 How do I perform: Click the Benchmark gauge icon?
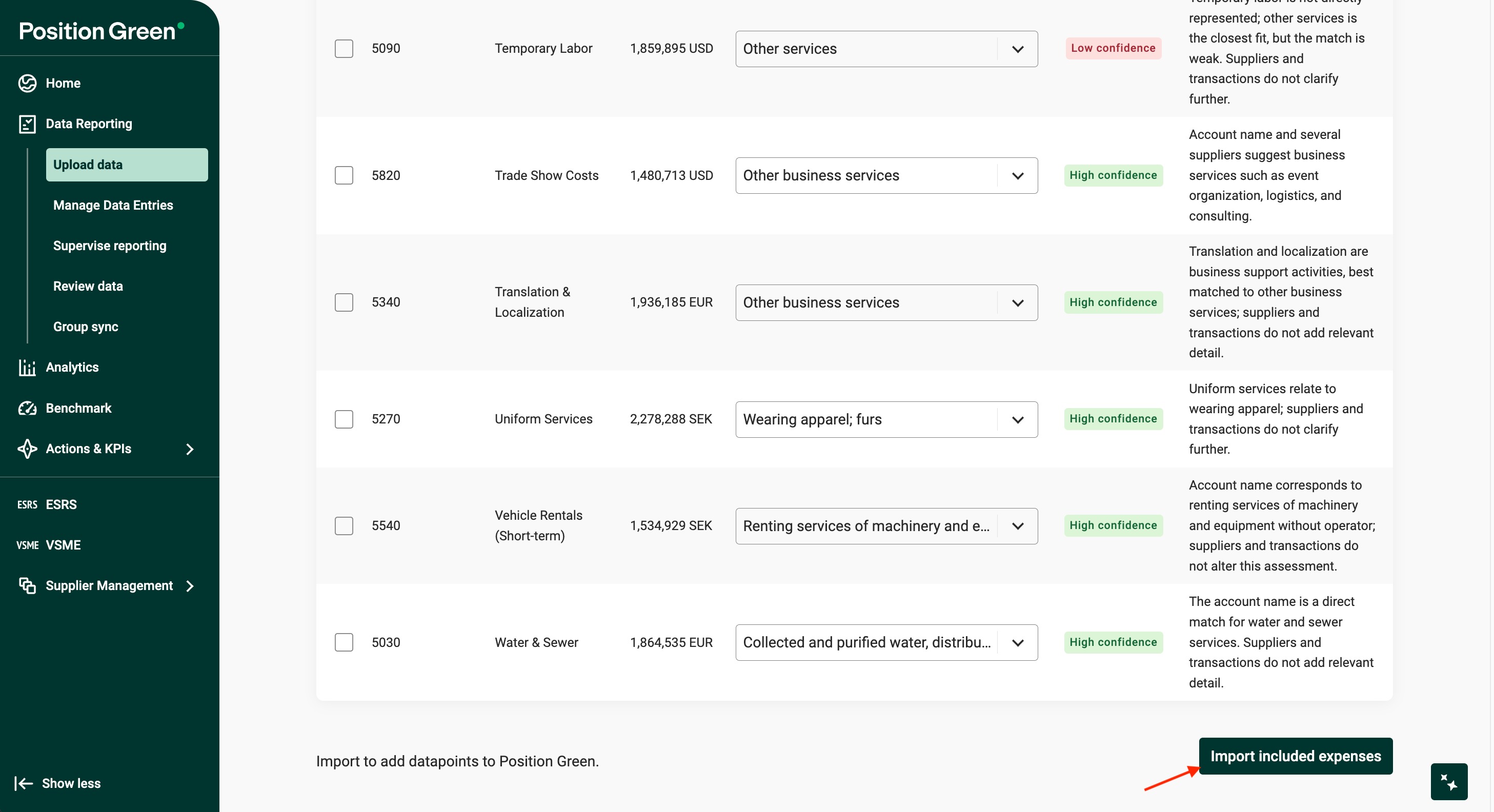click(x=27, y=408)
